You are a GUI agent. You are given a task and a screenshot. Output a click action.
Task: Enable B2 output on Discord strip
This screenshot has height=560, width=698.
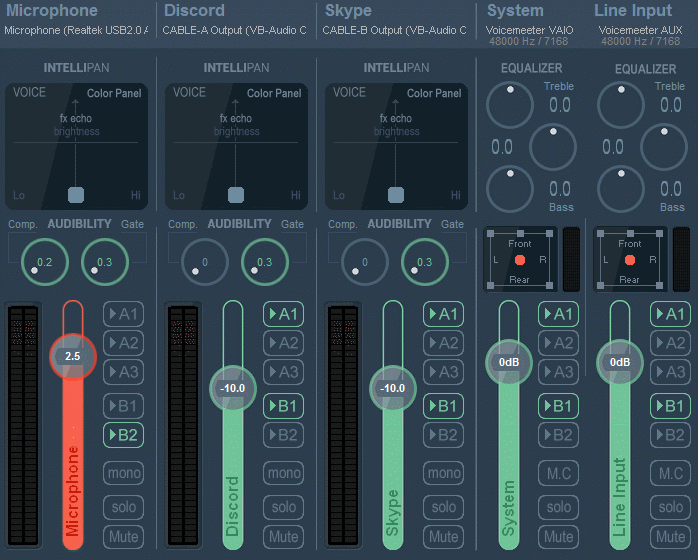284,435
